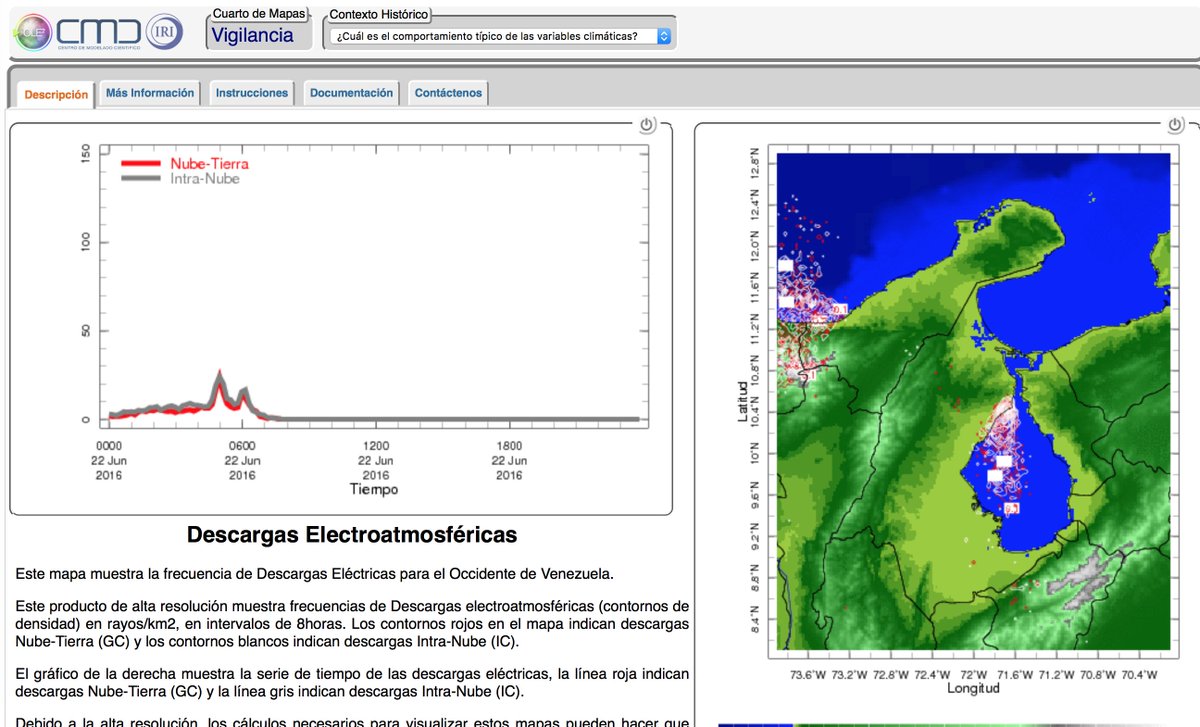Click the Longitud axis label on map
This screenshot has width=1200, height=727.
[x=974, y=688]
